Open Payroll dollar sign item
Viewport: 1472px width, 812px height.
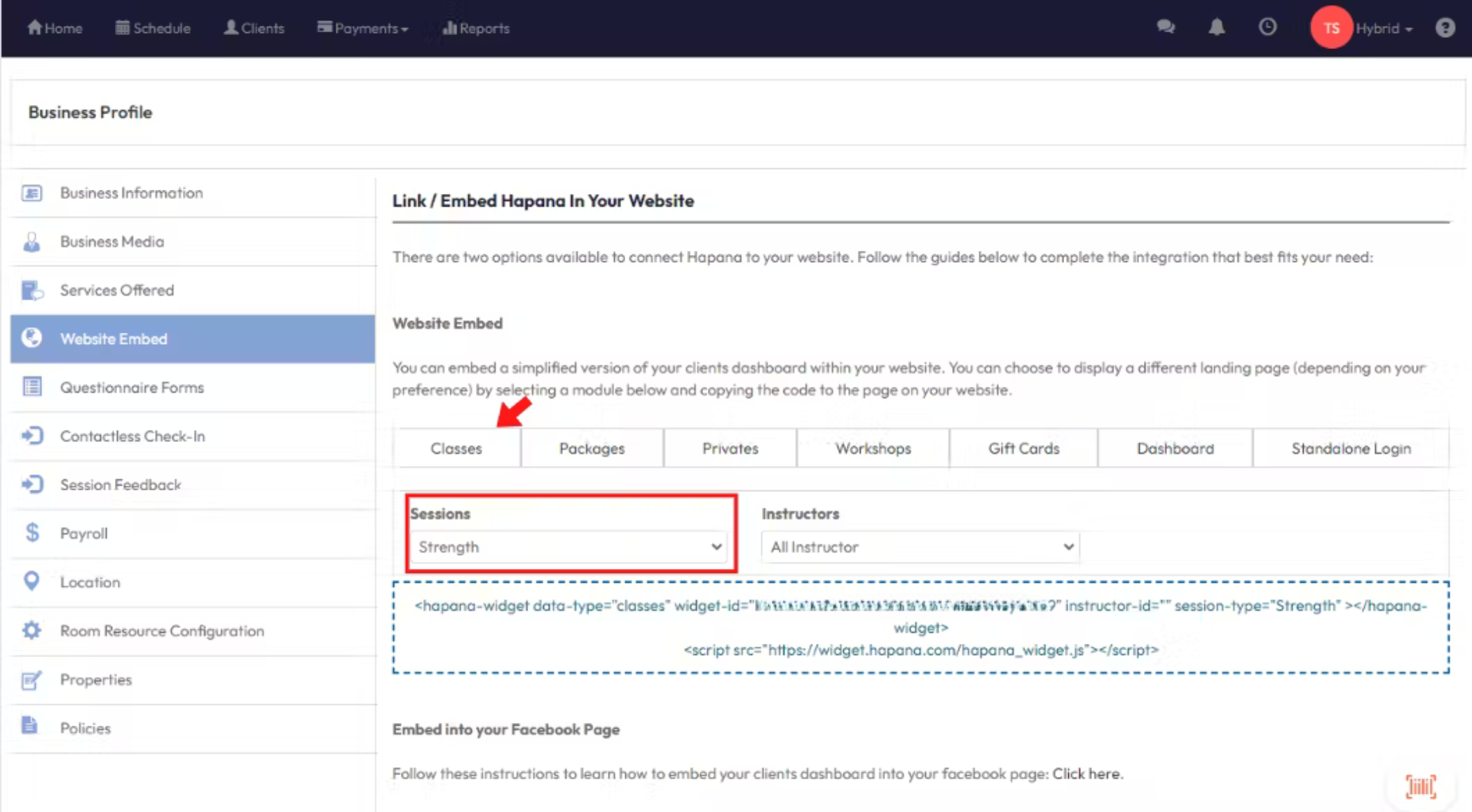tap(83, 533)
